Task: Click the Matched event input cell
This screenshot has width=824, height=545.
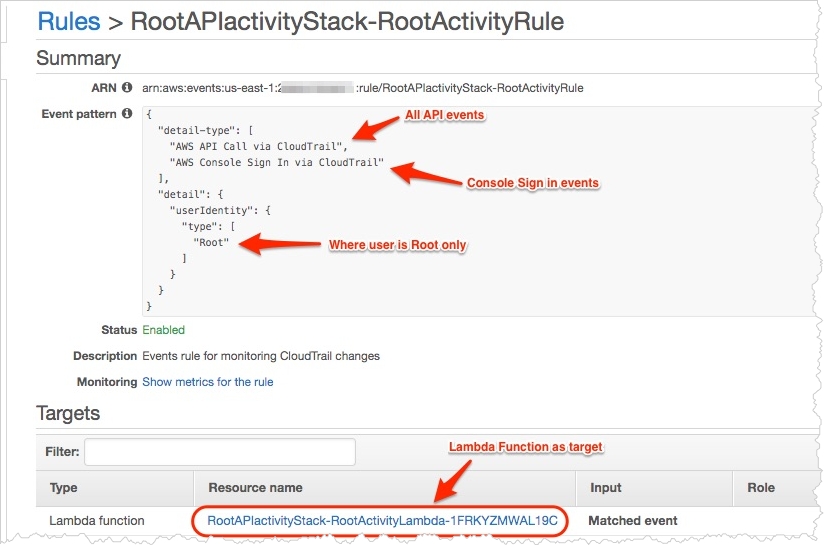Action: click(633, 521)
